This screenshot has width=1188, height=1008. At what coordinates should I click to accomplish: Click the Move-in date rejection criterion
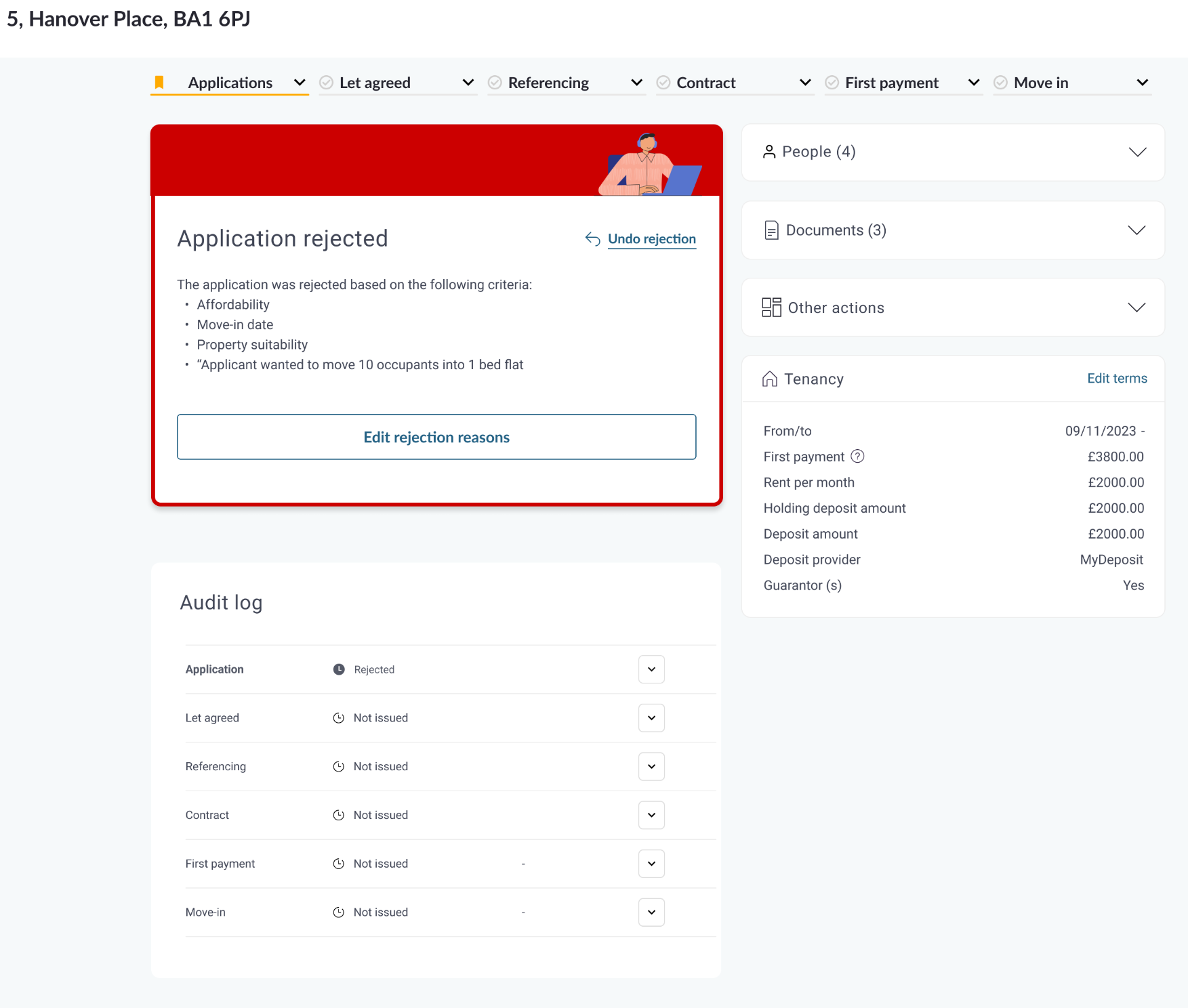click(235, 324)
